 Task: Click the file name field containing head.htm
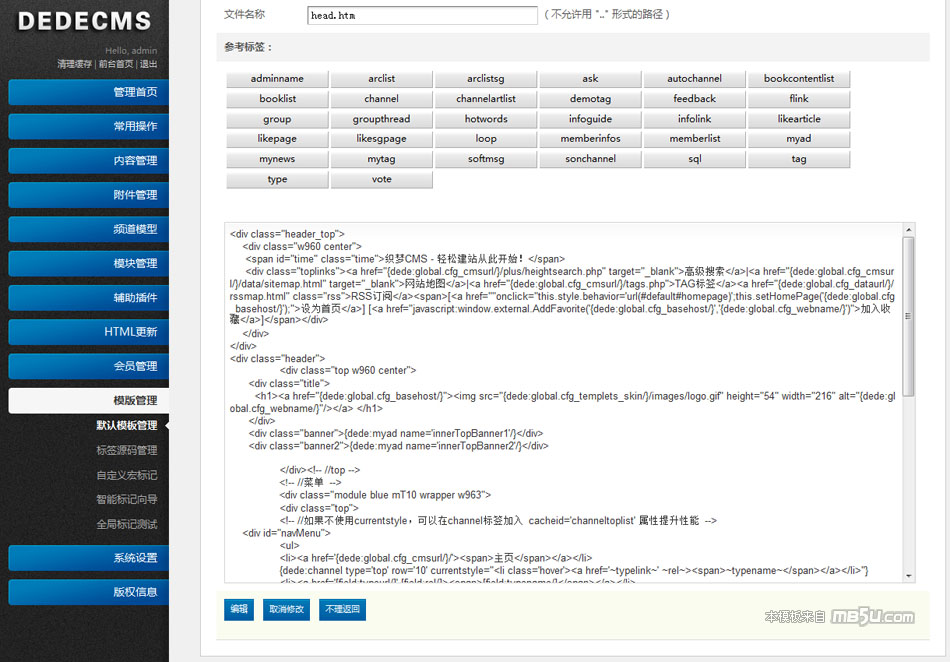(422, 16)
